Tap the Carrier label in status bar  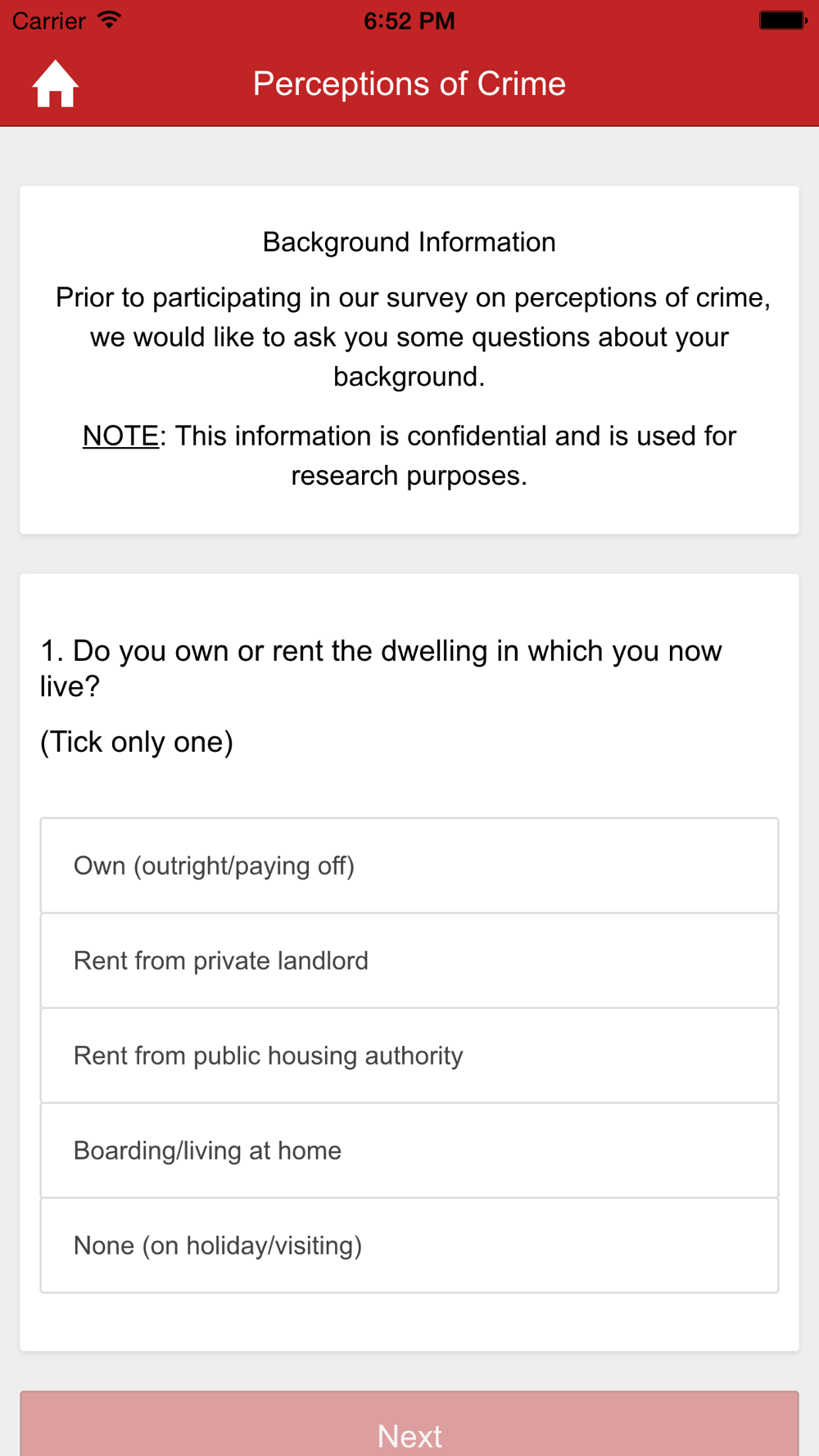(x=49, y=20)
